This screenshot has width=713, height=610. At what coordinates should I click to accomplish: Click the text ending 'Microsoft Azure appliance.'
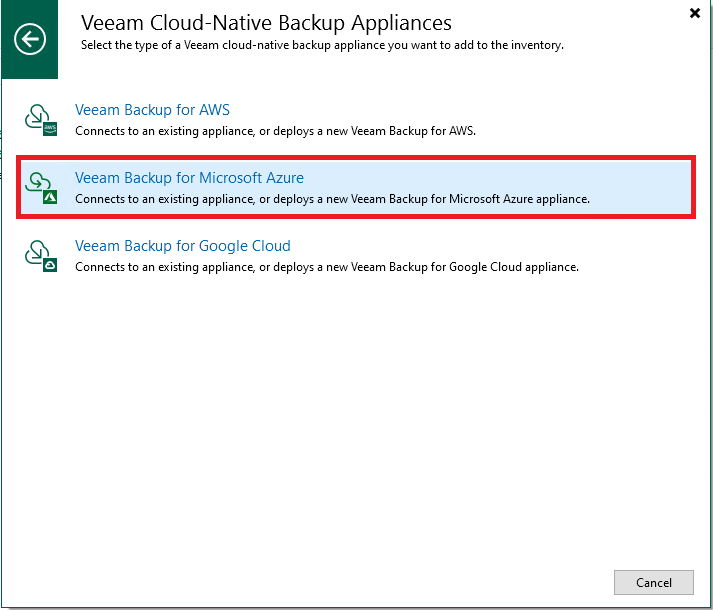(332, 199)
